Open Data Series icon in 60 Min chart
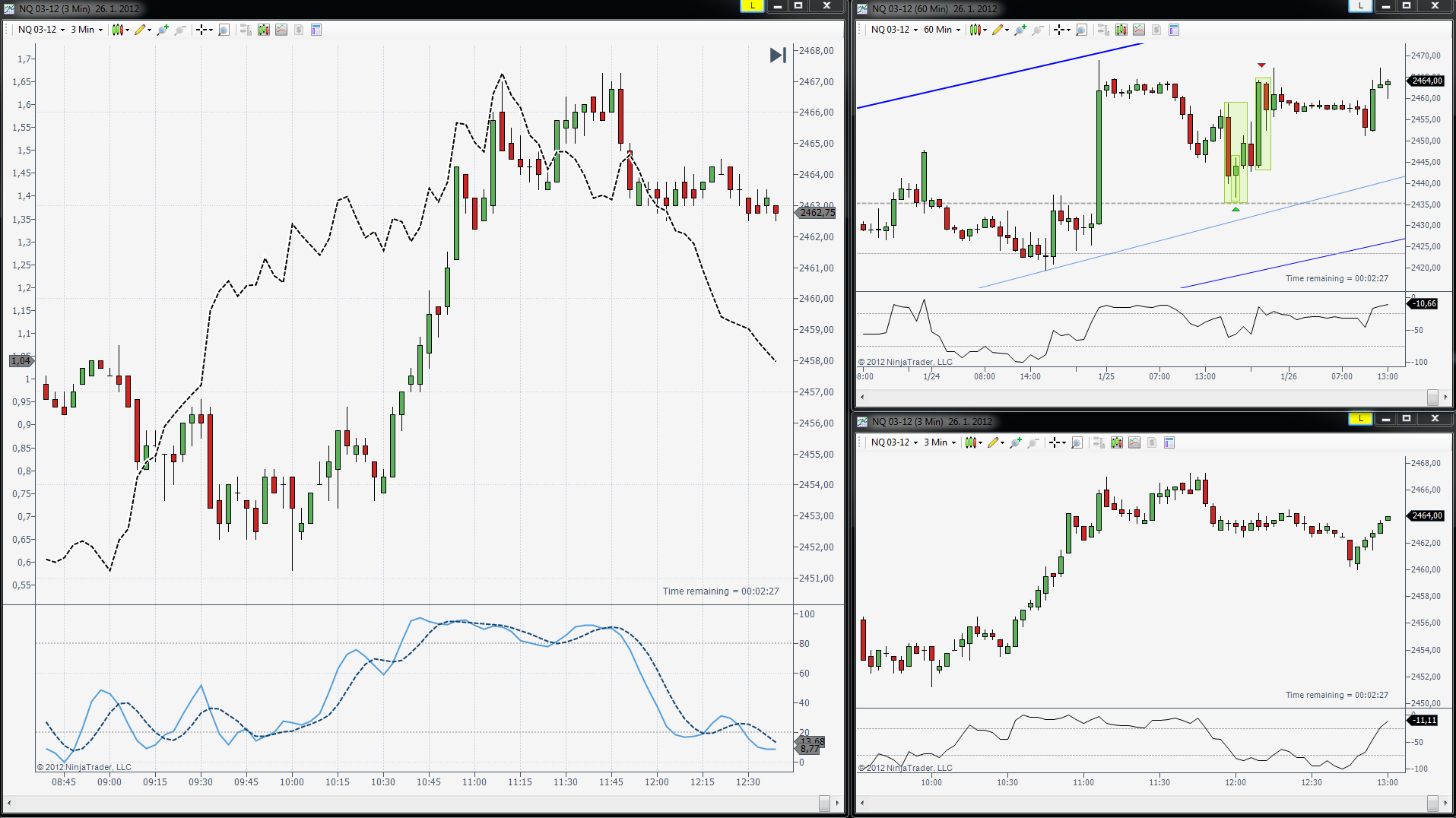The height and width of the screenshot is (818, 1456). pyautogui.click(x=1121, y=30)
